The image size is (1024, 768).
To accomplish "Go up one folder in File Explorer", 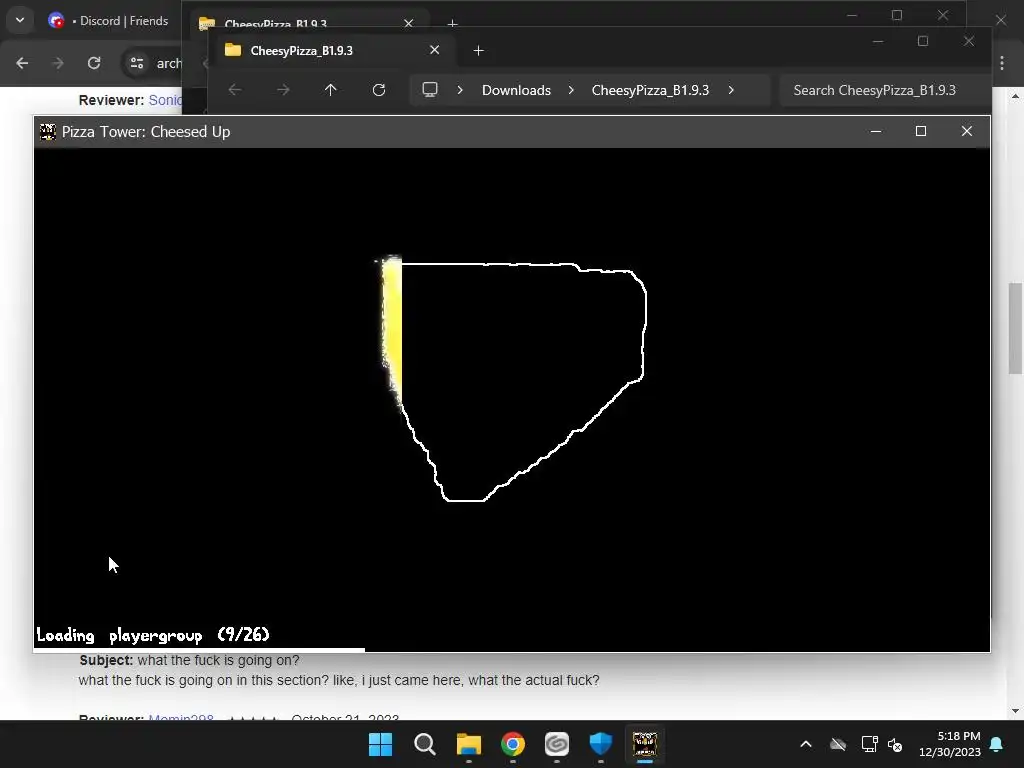I will [x=330, y=90].
